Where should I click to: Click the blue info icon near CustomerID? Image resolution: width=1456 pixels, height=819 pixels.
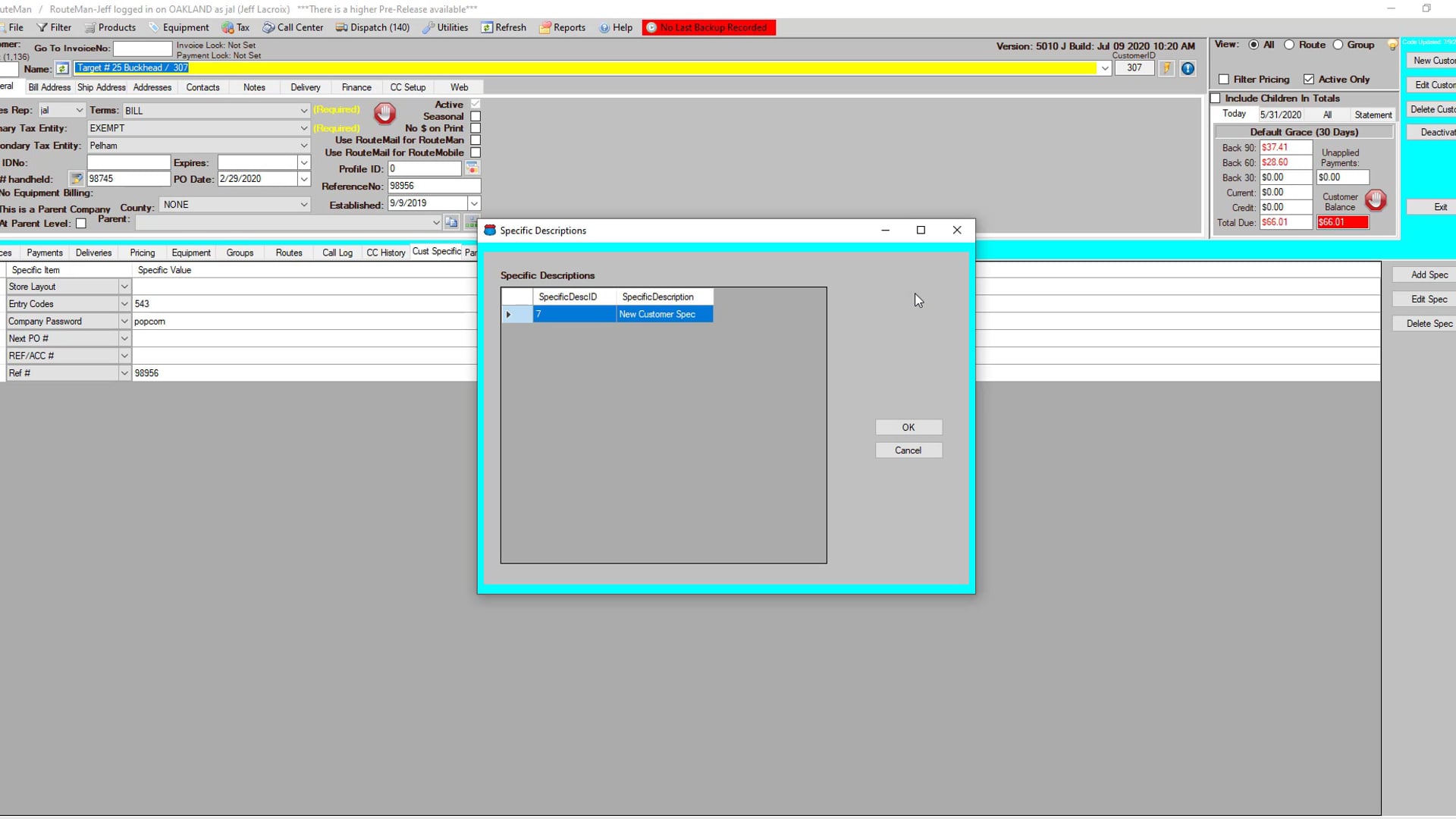click(1188, 68)
